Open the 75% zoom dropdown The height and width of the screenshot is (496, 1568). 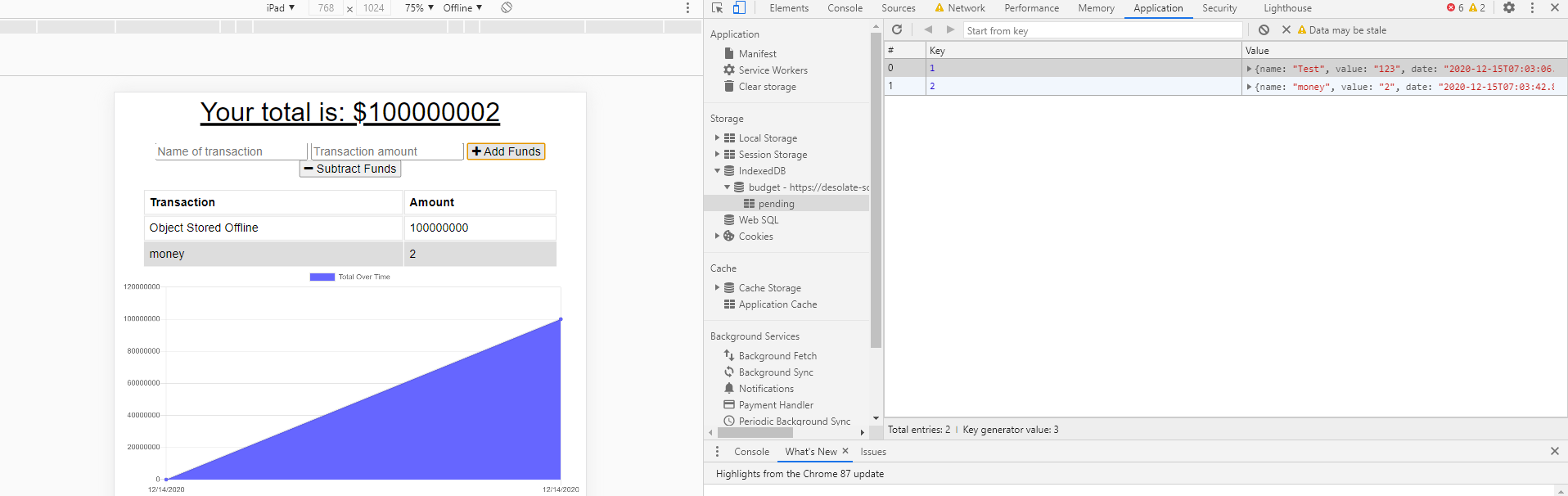coord(419,8)
